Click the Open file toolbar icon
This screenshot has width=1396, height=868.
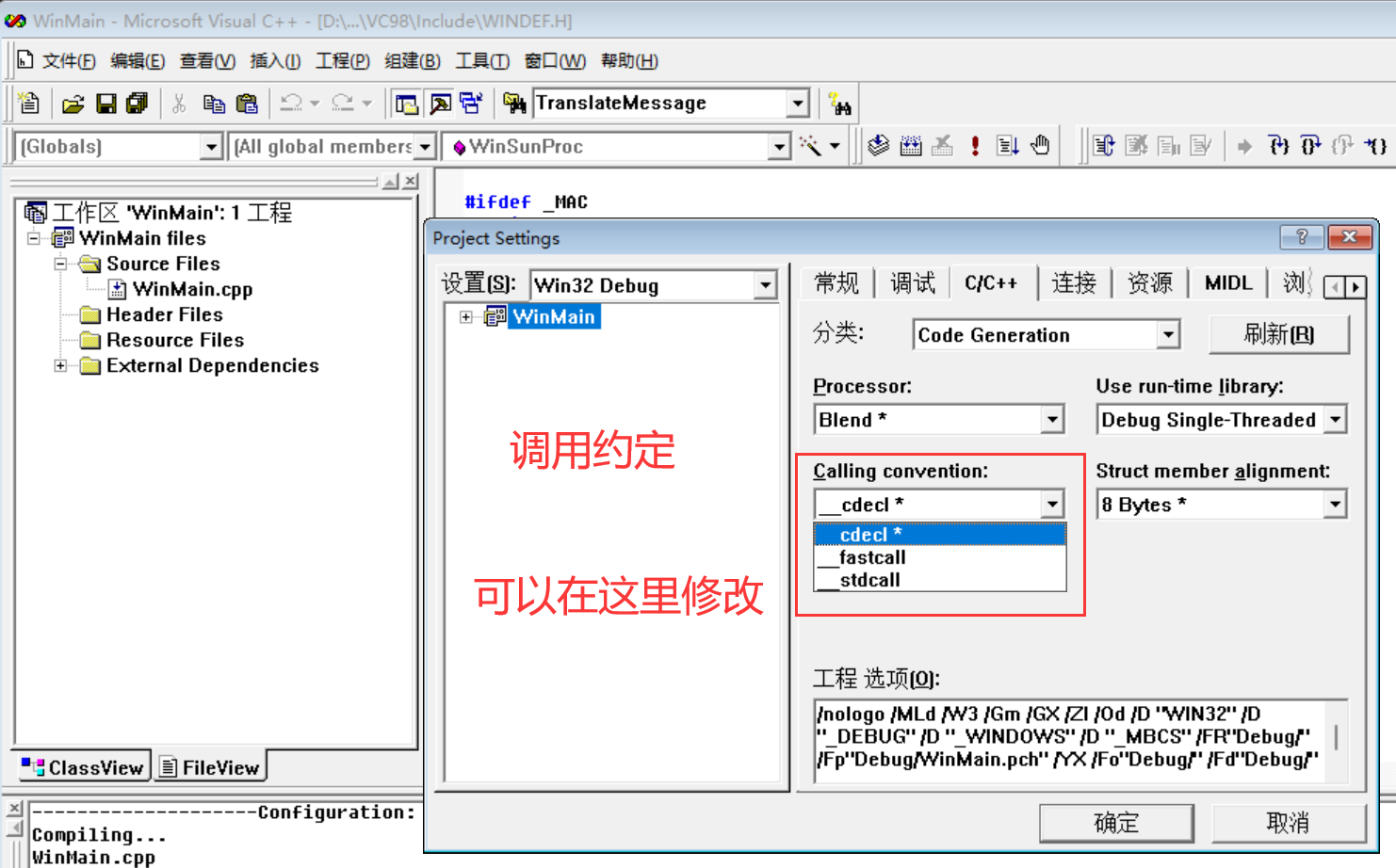pyautogui.click(x=73, y=104)
